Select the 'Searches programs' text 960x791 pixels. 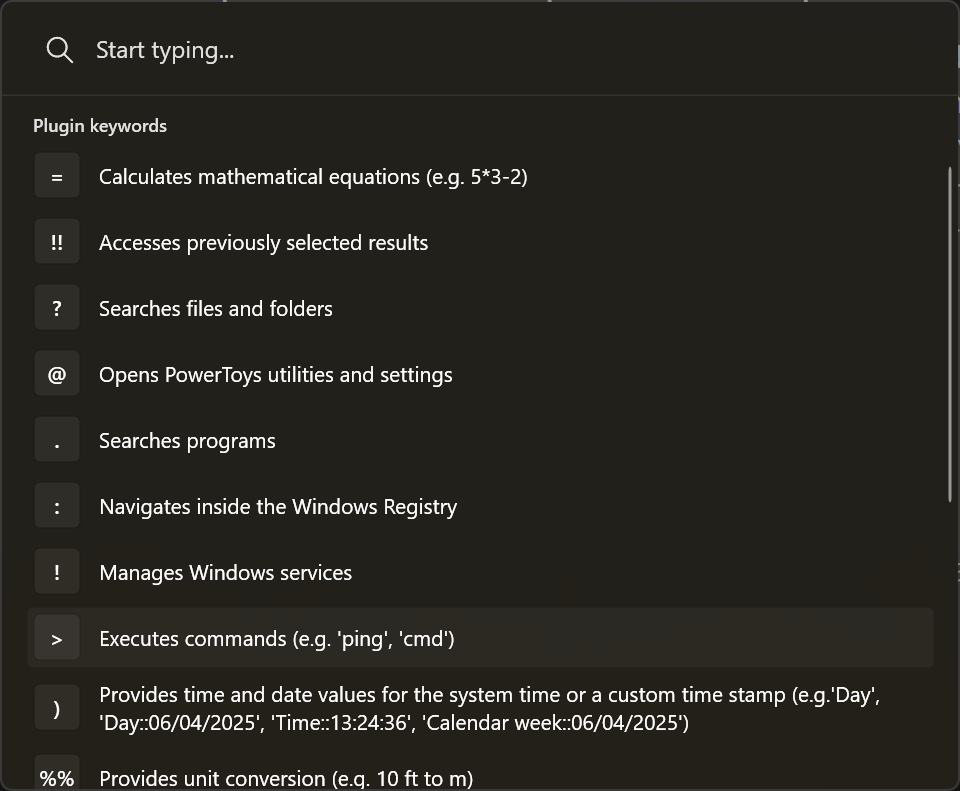[187, 441]
